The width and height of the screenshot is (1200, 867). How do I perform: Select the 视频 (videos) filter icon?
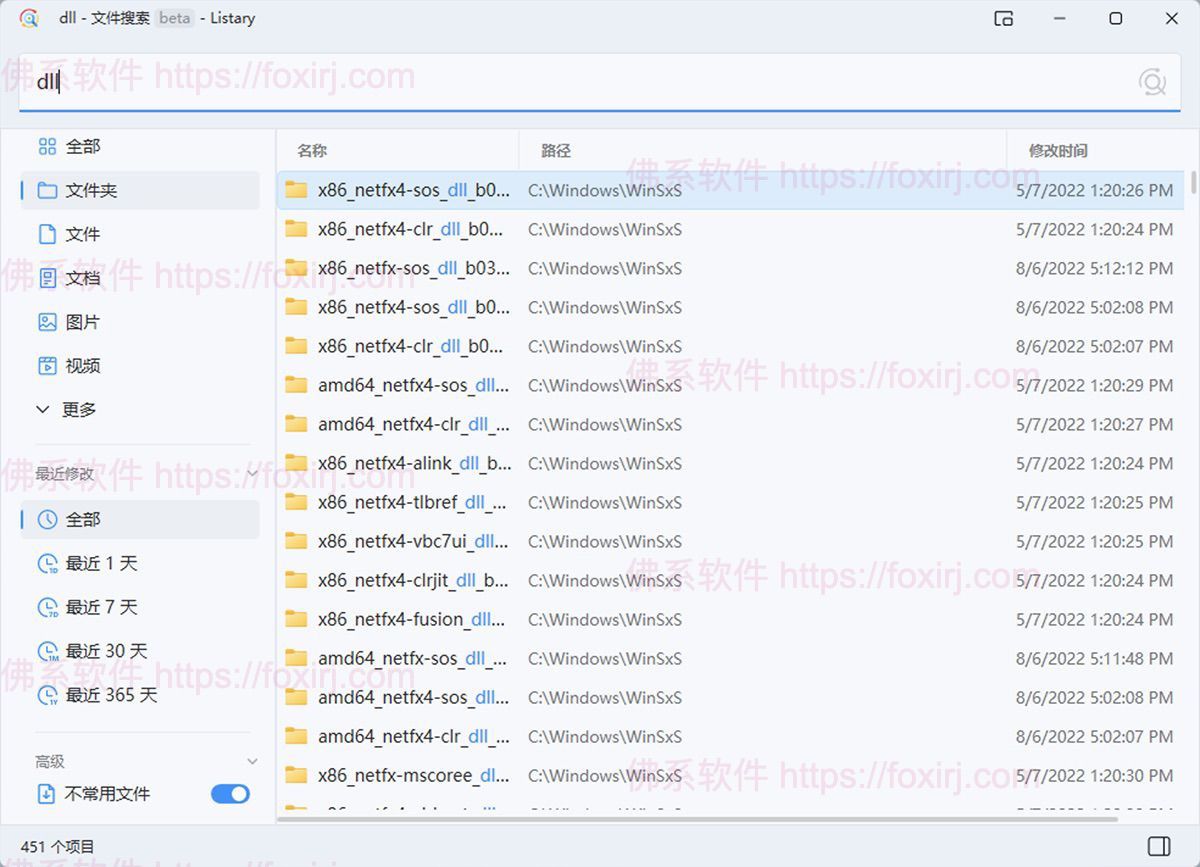click(x=46, y=365)
